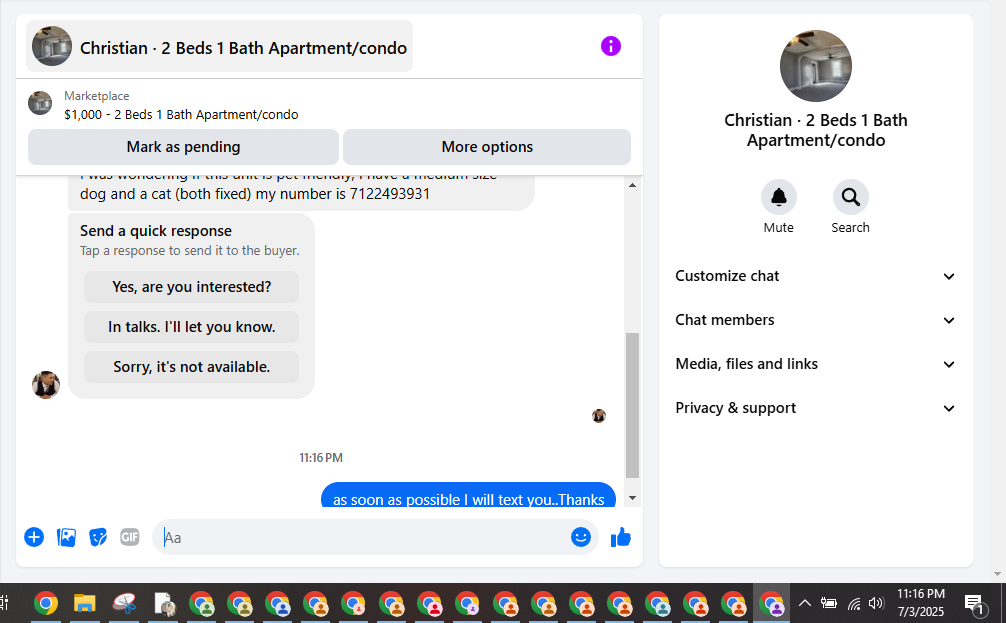Expand the Chat members section
Image resolution: width=1006 pixels, height=623 pixels.
click(x=815, y=320)
